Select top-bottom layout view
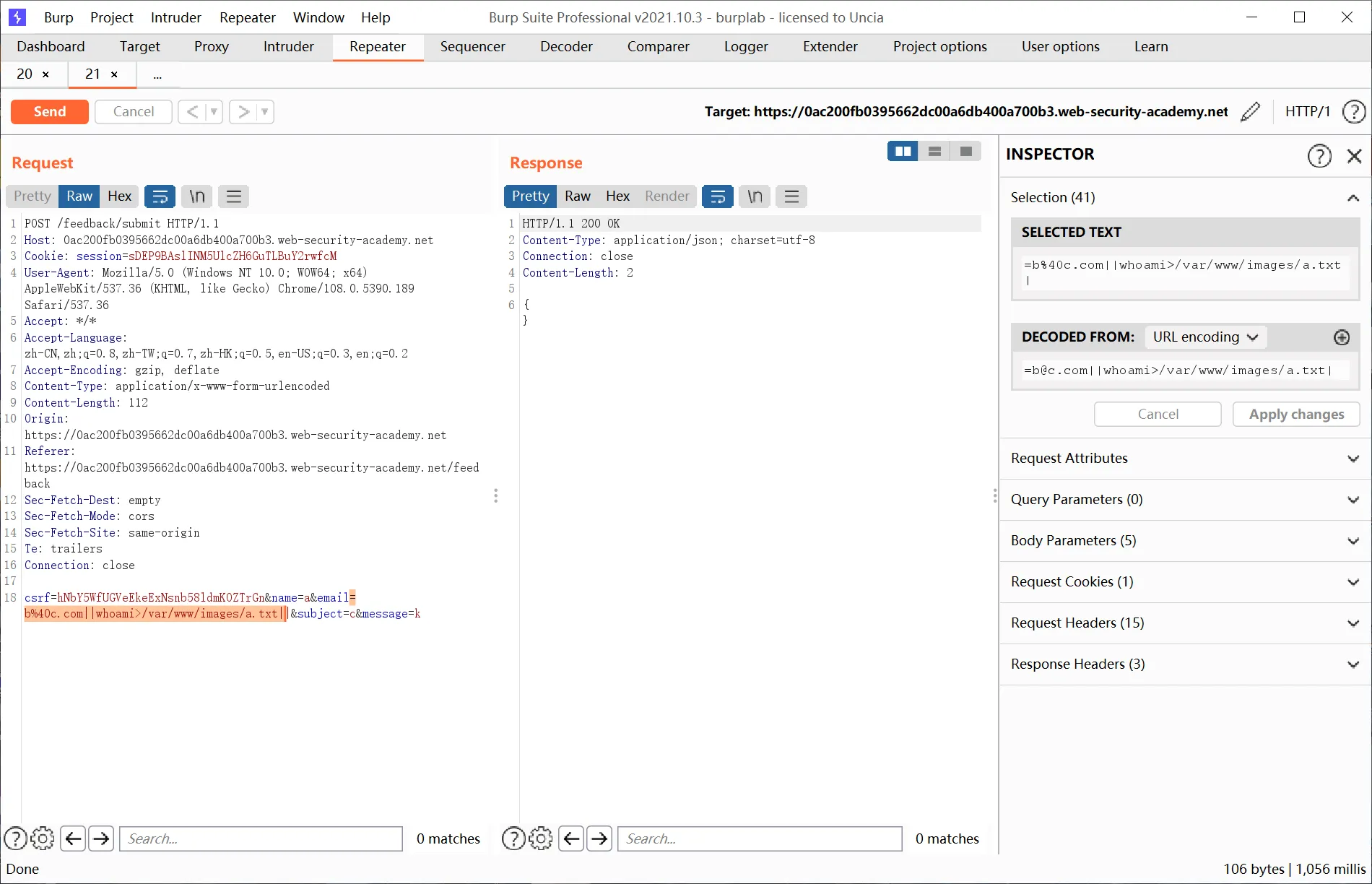Viewport: 1372px width, 884px height. (934, 151)
